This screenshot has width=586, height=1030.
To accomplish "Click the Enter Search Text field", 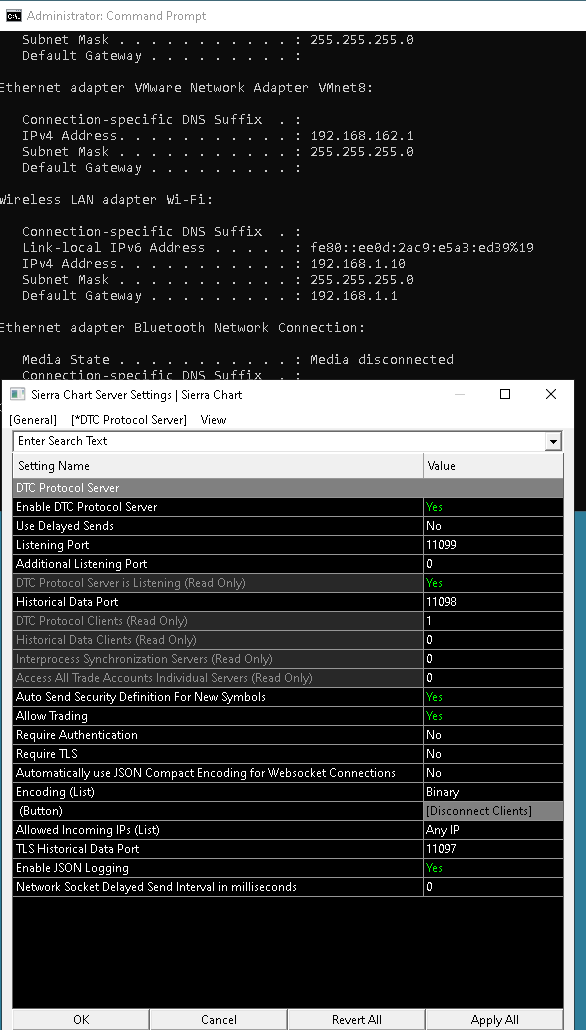I will click(279, 441).
